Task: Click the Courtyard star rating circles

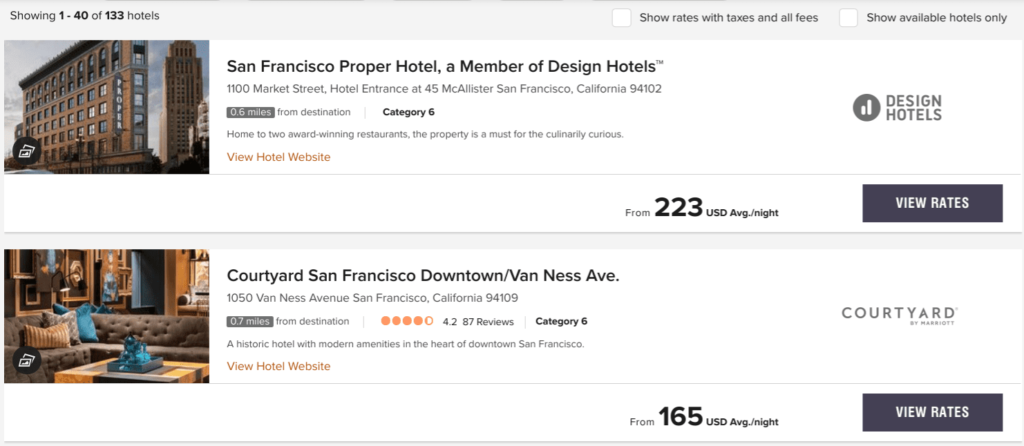Action: pos(406,322)
